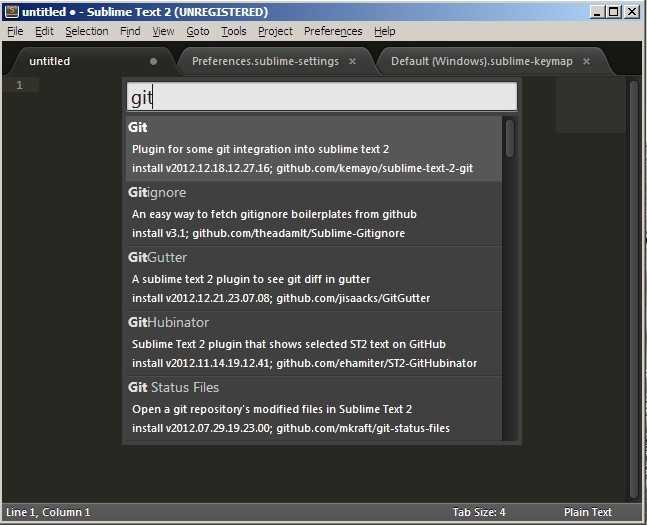Click the minimap preview area
This screenshot has width=647, height=525.
point(590,106)
